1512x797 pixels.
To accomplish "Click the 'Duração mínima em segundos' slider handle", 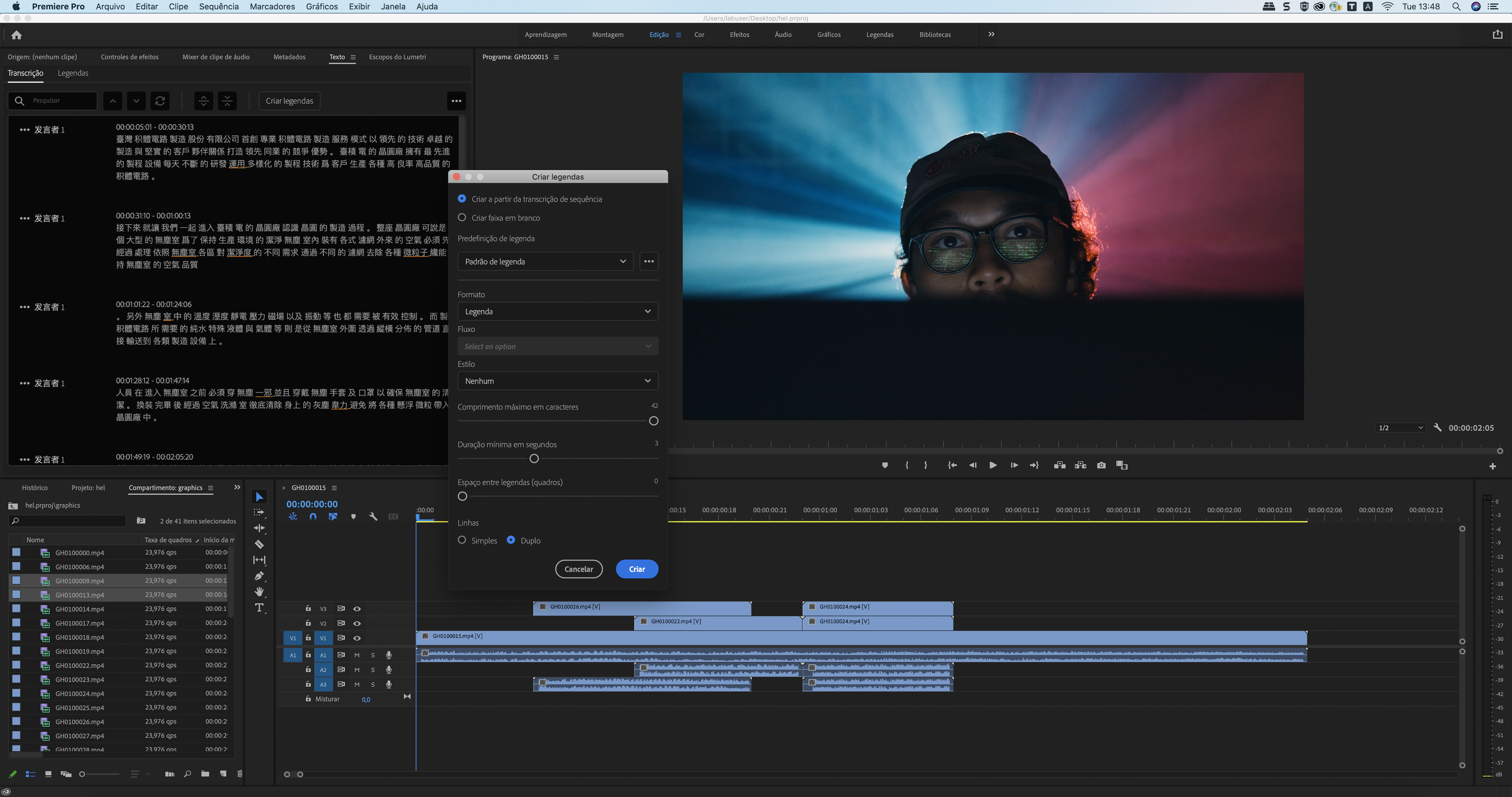I will [x=534, y=458].
